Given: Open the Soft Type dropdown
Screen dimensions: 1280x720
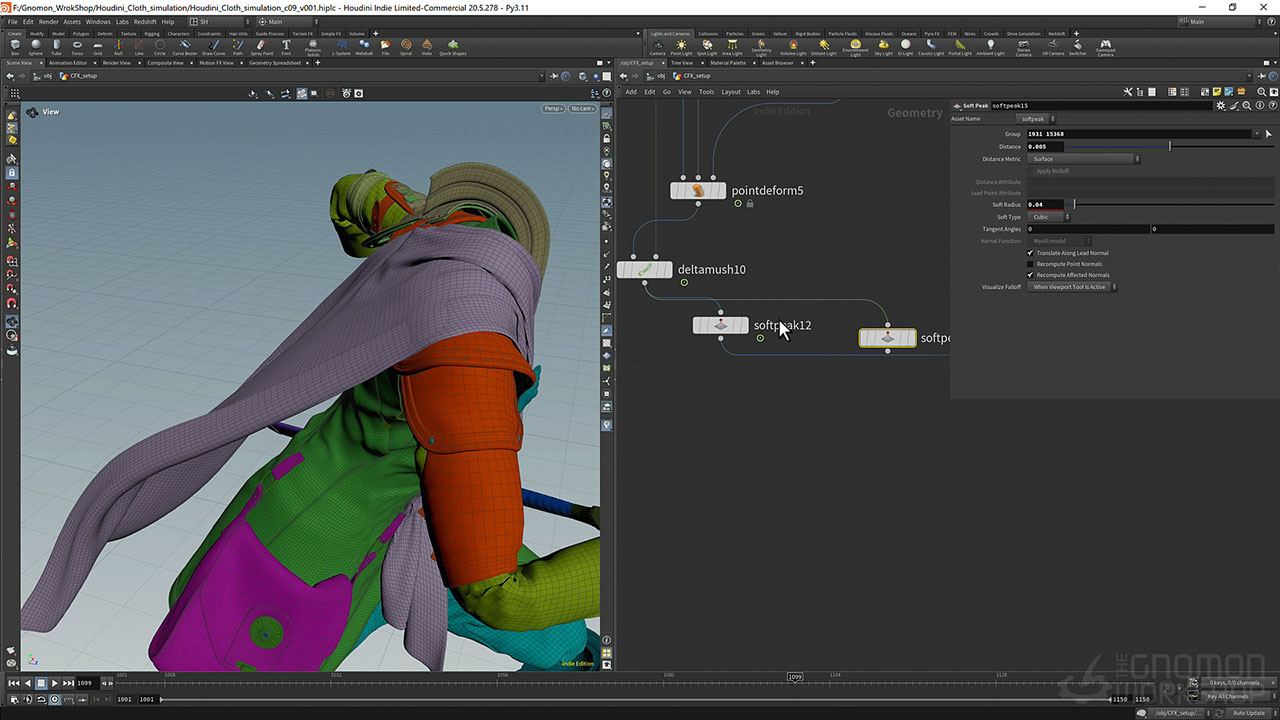Looking at the screenshot, I should pyautogui.click(x=1050, y=217).
